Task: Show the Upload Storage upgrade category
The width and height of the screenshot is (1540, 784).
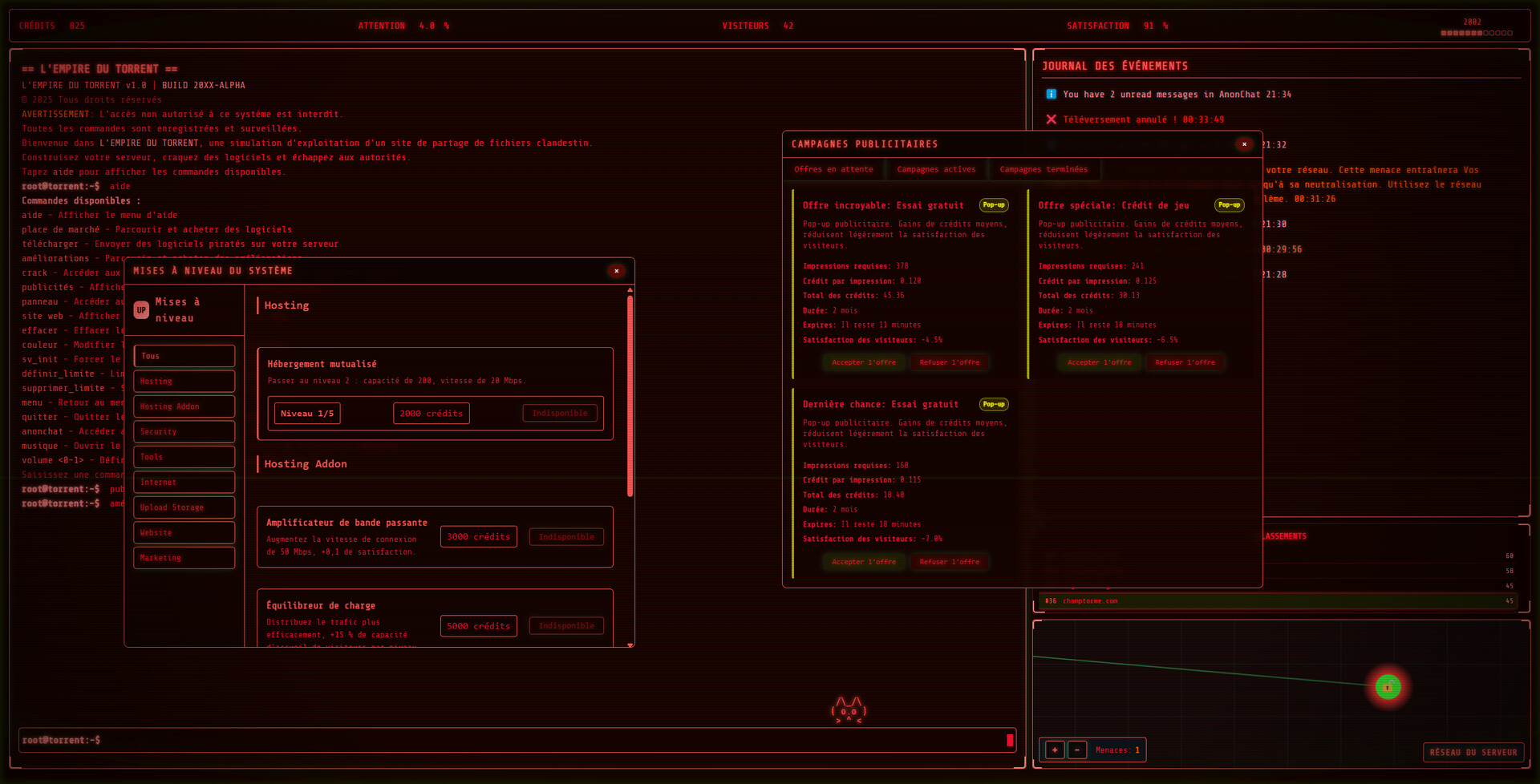Action: point(184,507)
